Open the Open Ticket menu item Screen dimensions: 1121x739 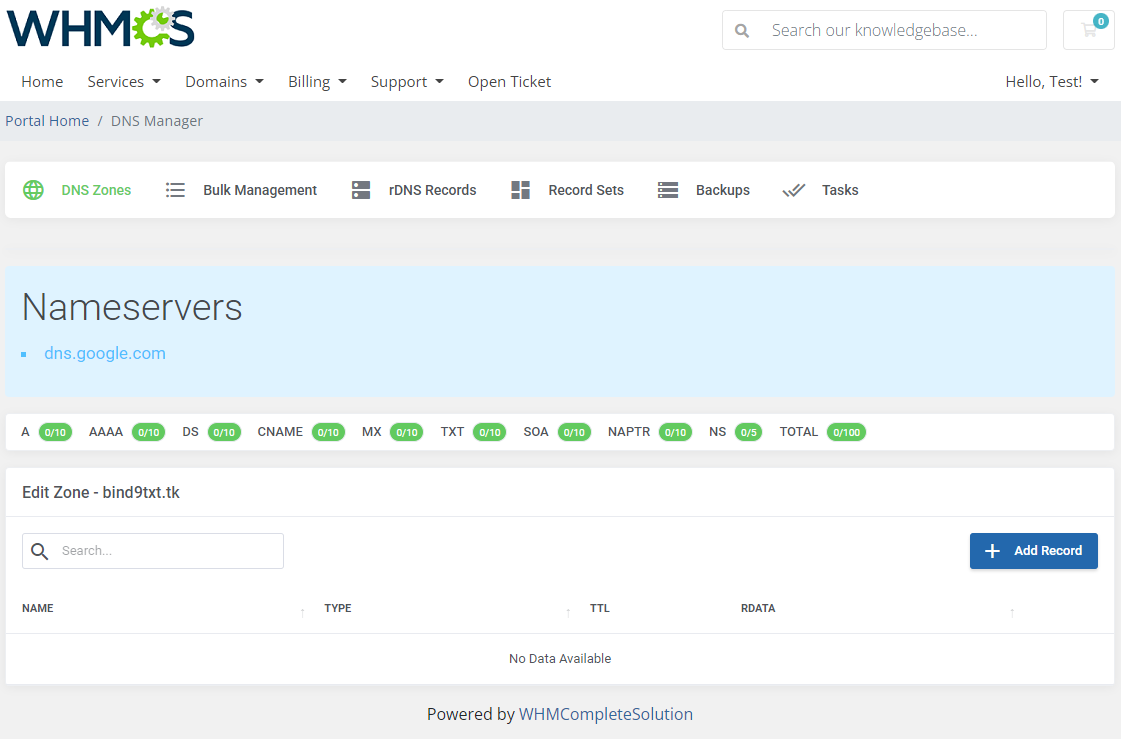(x=509, y=81)
